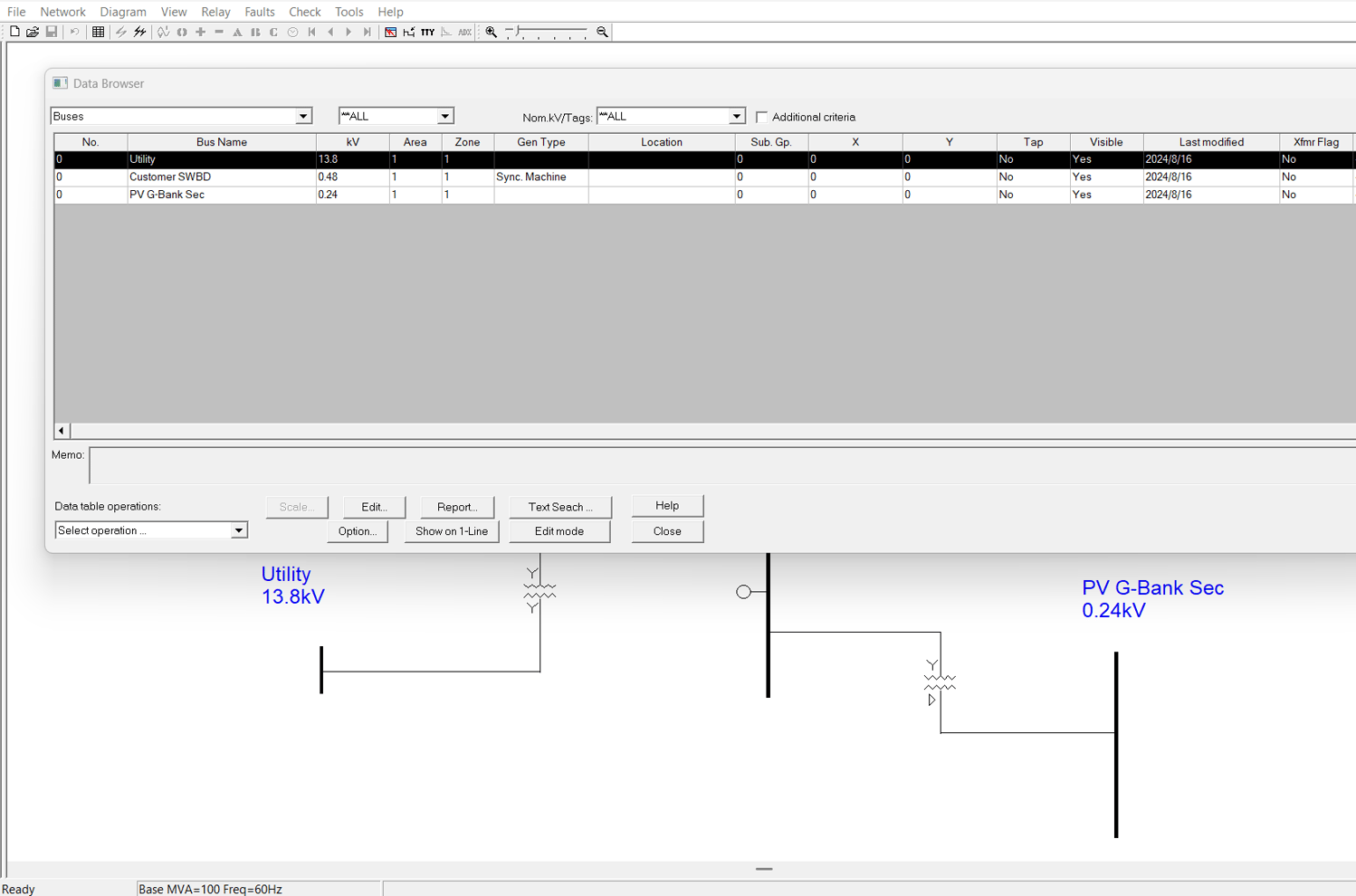This screenshot has width=1356, height=896.
Task: Open the Data Browser grid icon
Action: (x=98, y=32)
